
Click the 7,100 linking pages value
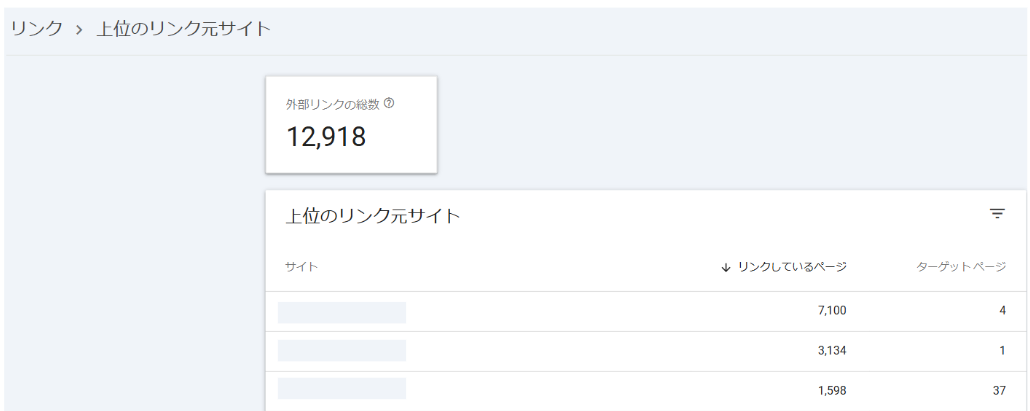click(831, 311)
